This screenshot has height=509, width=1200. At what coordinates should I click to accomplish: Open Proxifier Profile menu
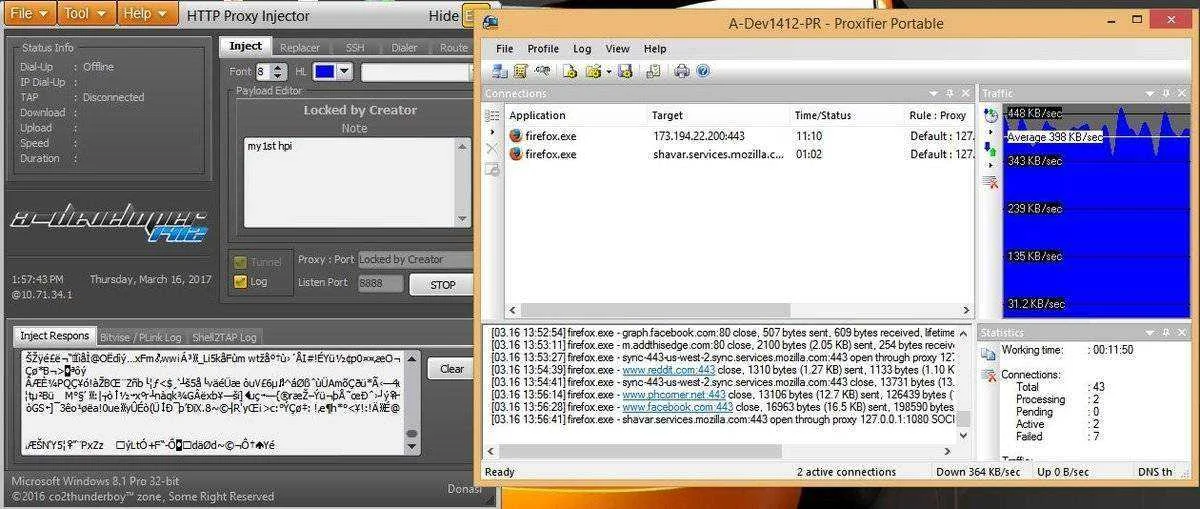point(543,48)
